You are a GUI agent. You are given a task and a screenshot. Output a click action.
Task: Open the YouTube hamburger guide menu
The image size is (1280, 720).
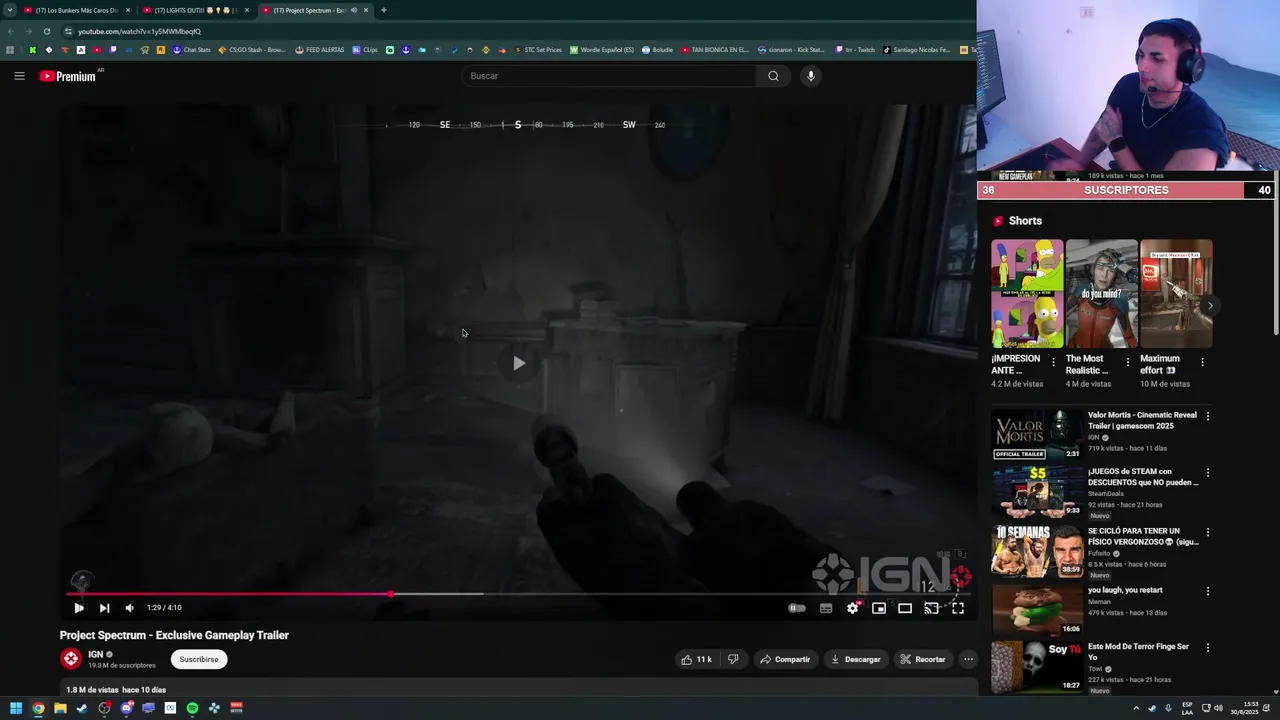tap(19, 76)
